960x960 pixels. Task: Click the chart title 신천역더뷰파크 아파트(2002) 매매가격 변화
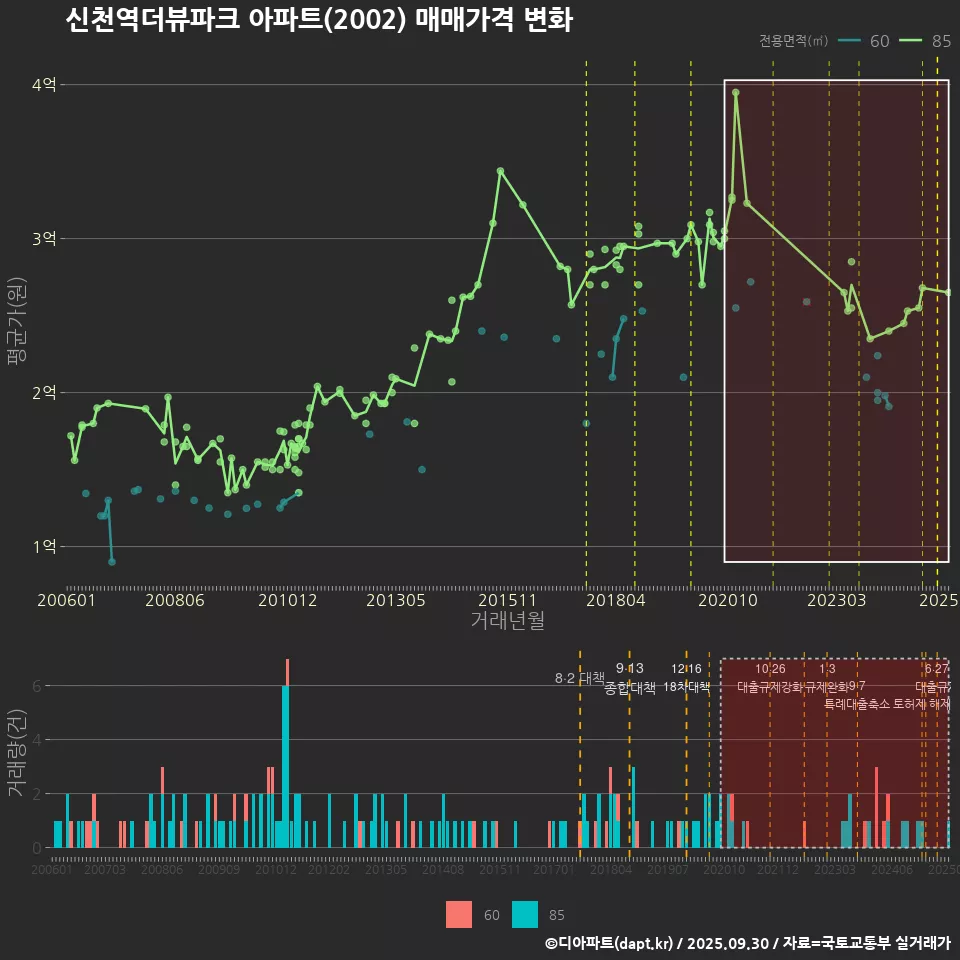pos(318,21)
